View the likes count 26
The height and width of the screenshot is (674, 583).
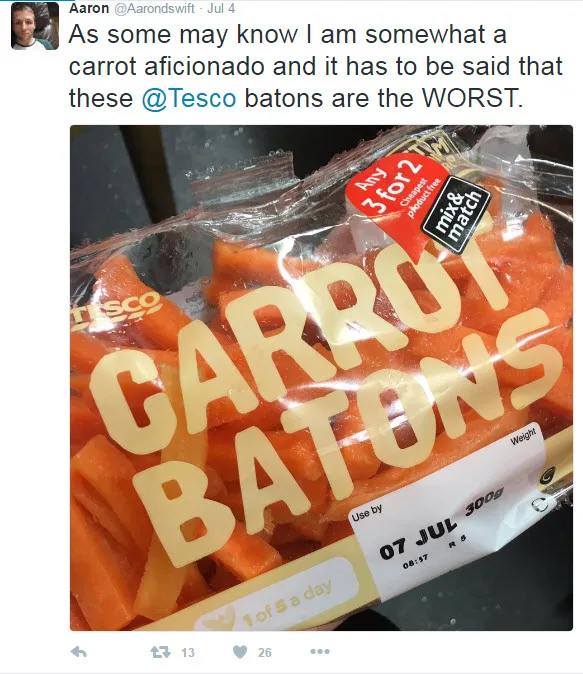tap(264, 653)
